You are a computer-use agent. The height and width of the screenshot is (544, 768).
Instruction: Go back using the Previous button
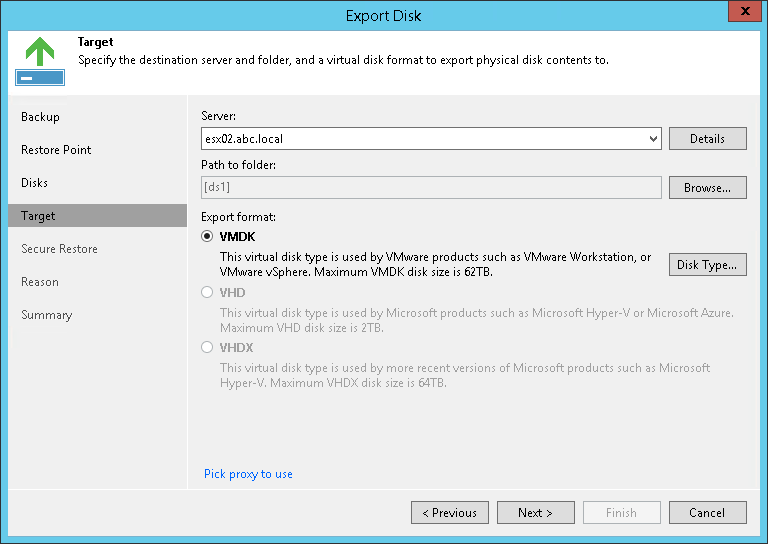coord(450,513)
